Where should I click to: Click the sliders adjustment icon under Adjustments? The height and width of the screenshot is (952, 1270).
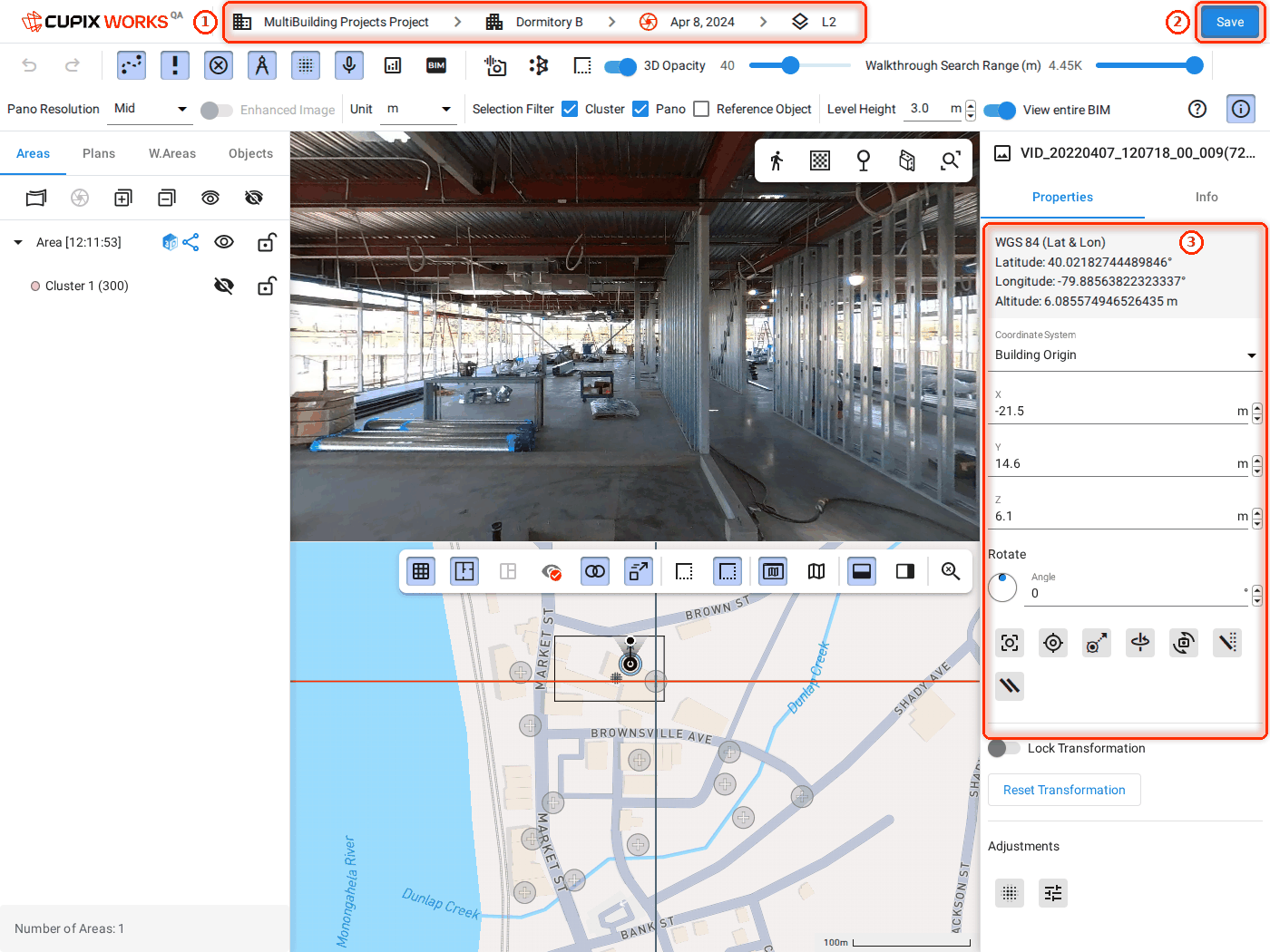tap(1053, 893)
